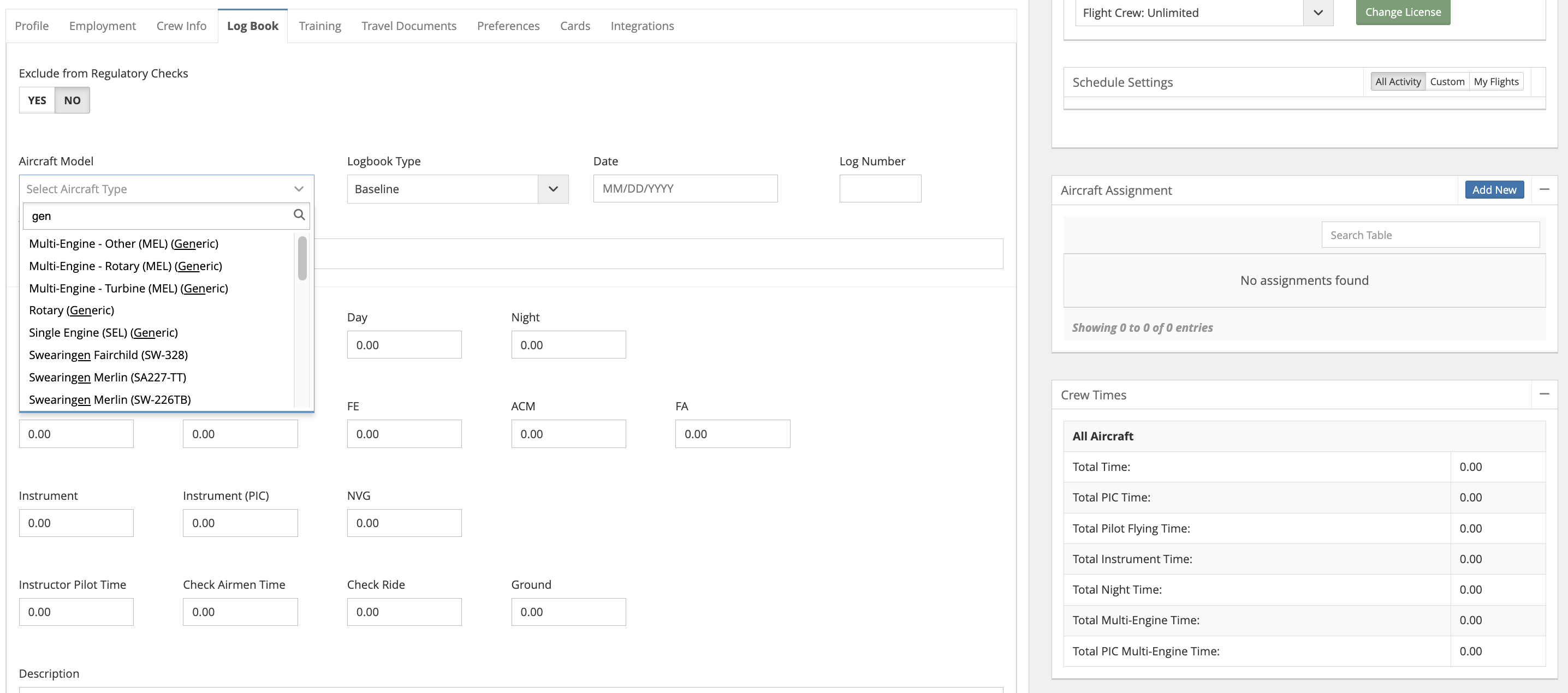Click the Change License button
The width and height of the screenshot is (1568, 693).
pyautogui.click(x=1403, y=12)
